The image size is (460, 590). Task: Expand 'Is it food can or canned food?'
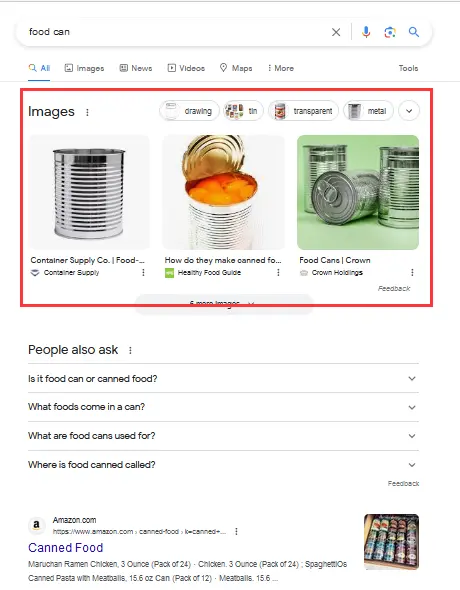(223, 379)
